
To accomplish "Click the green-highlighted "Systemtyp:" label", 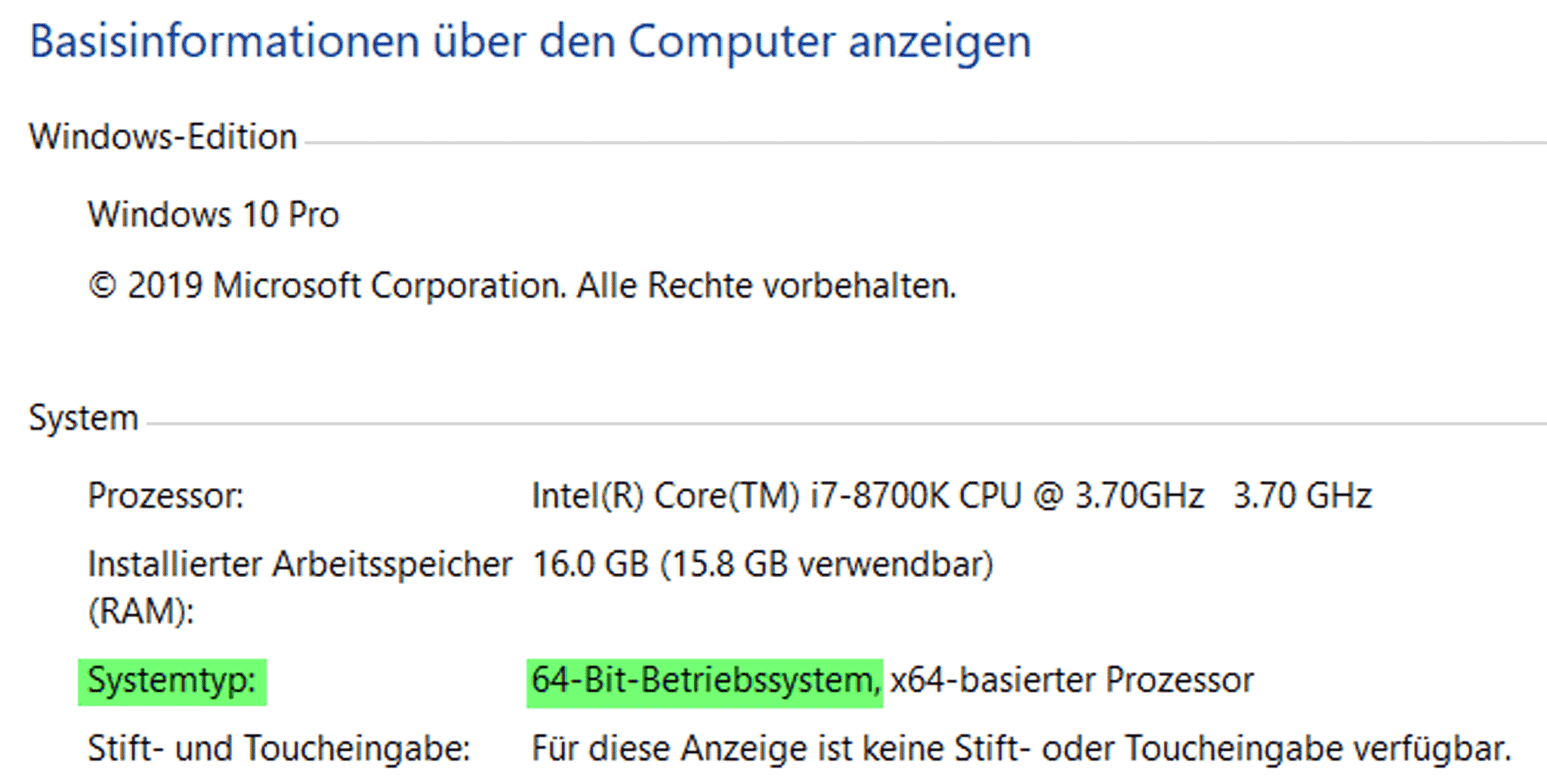I will (x=171, y=681).
